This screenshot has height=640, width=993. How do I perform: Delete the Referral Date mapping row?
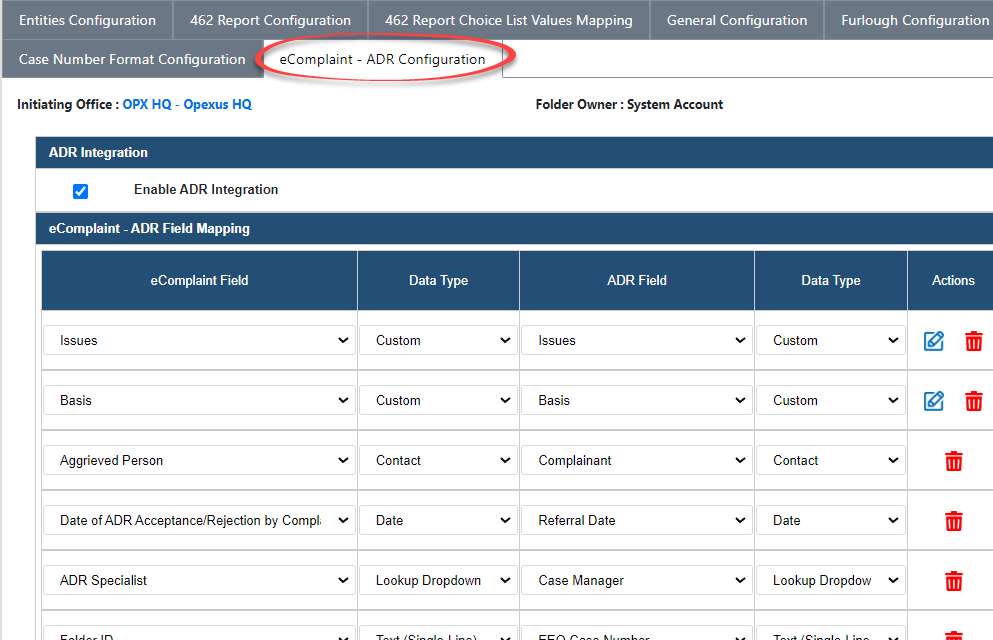click(x=954, y=521)
